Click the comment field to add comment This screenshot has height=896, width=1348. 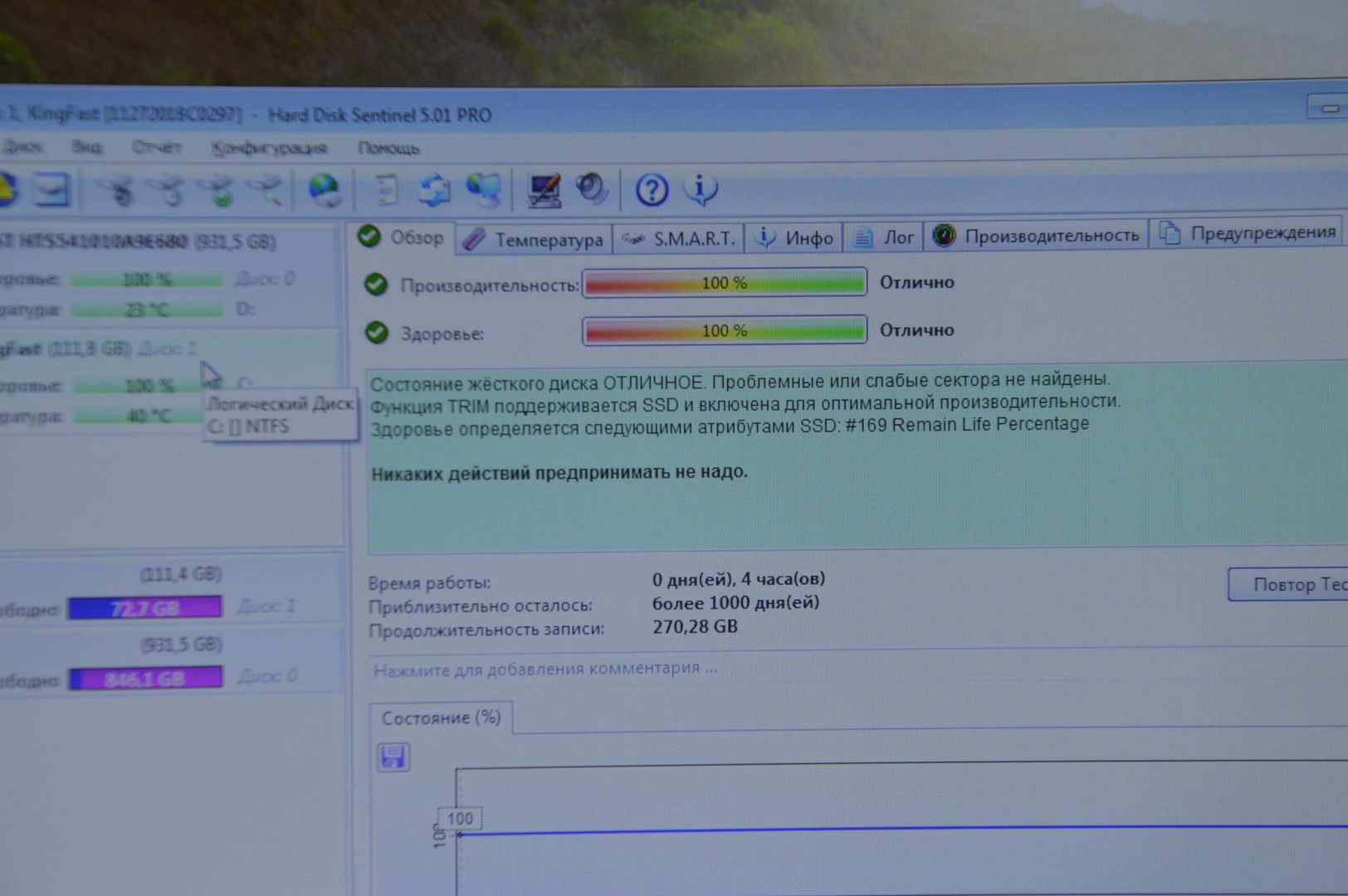coord(545,669)
